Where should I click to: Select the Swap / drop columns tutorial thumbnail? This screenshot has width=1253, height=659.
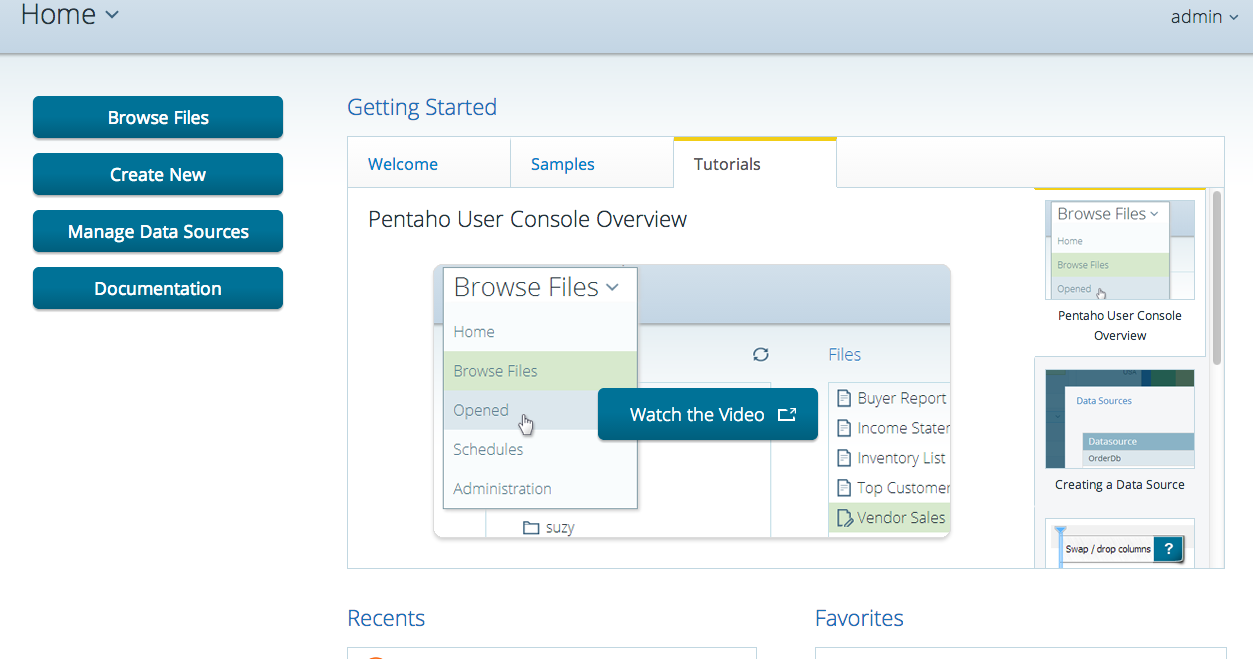(x=1120, y=543)
